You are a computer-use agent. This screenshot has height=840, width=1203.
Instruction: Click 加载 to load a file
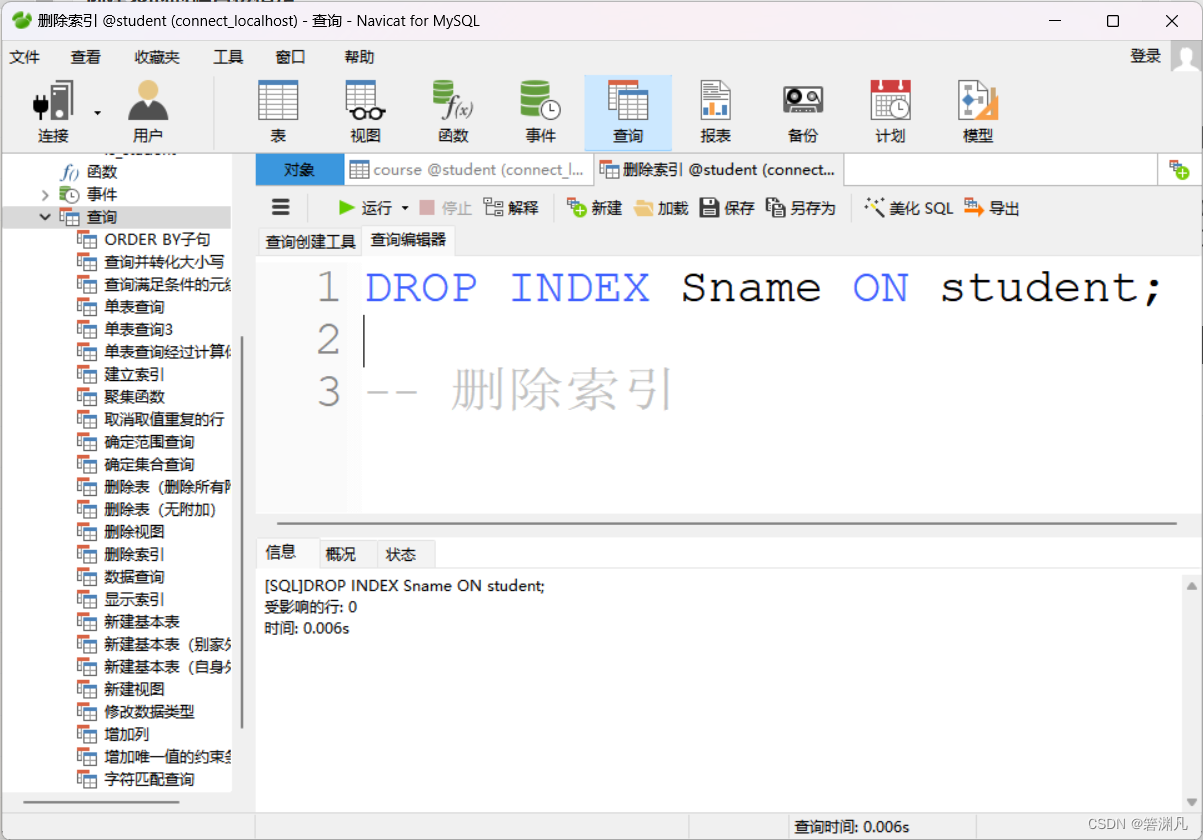661,208
